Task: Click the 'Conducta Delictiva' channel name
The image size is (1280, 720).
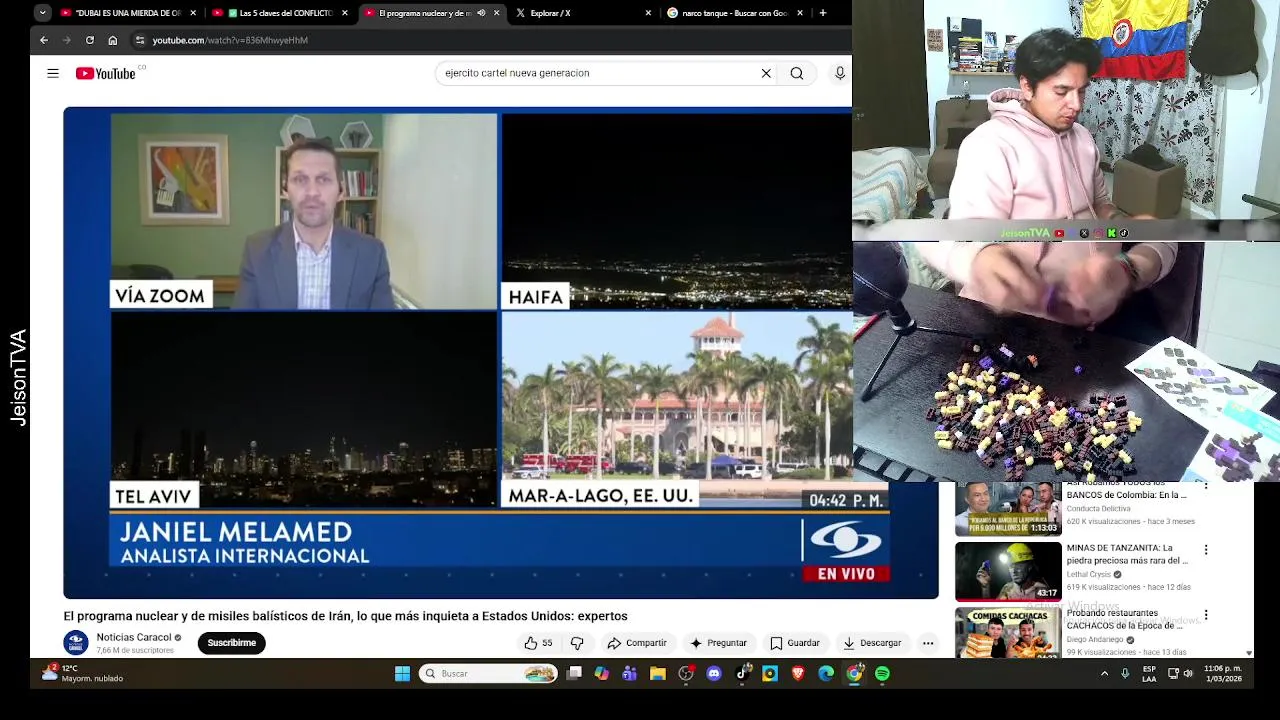Action: coord(1098,508)
